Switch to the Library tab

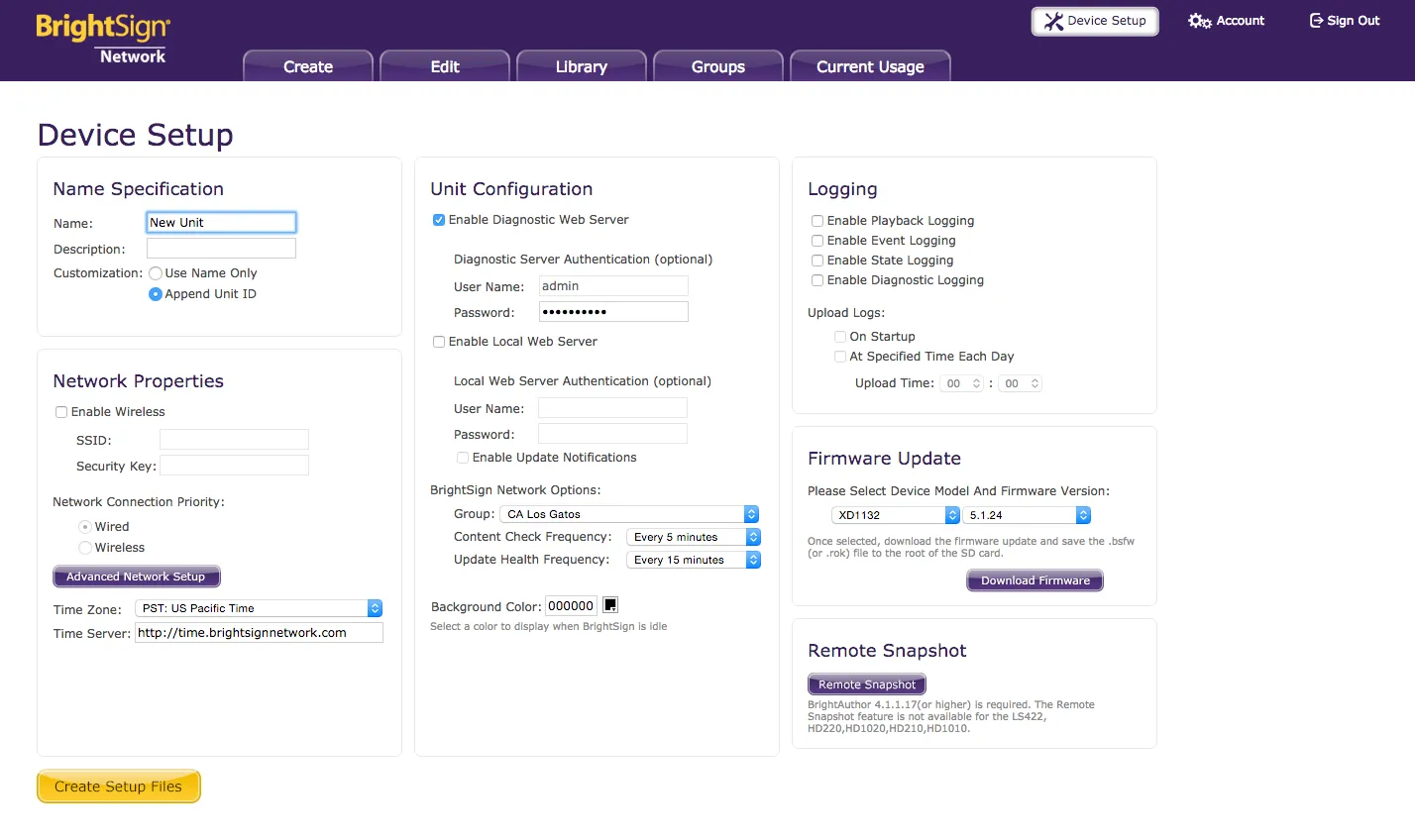point(582,66)
